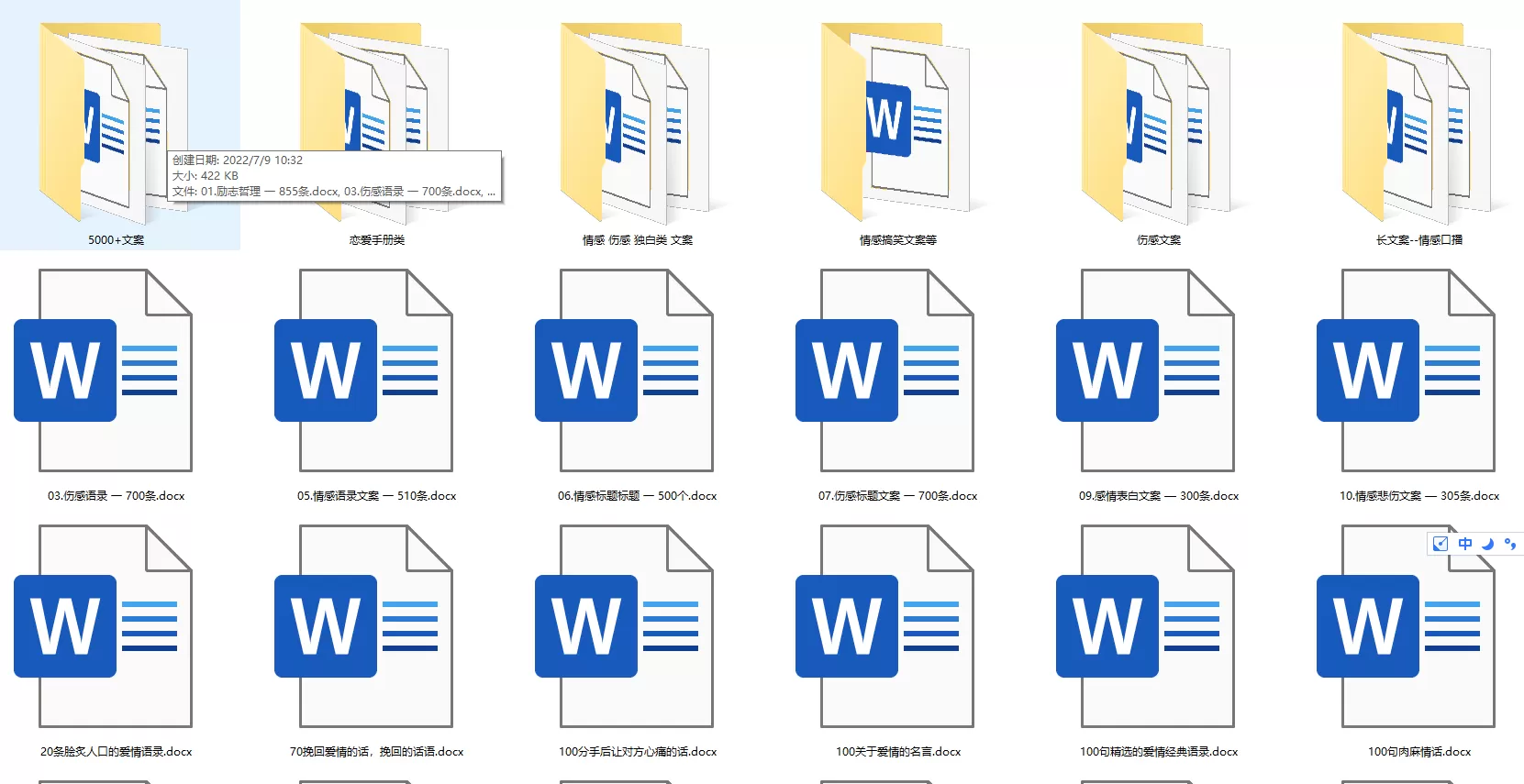Select 100句精选的爱情经典语录.docx file
Screen dimensions: 1524x784
[x=1158, y=627]
